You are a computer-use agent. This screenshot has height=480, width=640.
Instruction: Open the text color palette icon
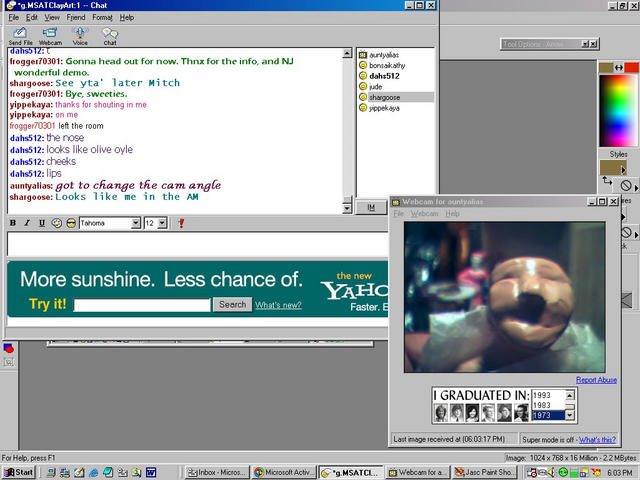pyautogui.click(x=56, y=223)
